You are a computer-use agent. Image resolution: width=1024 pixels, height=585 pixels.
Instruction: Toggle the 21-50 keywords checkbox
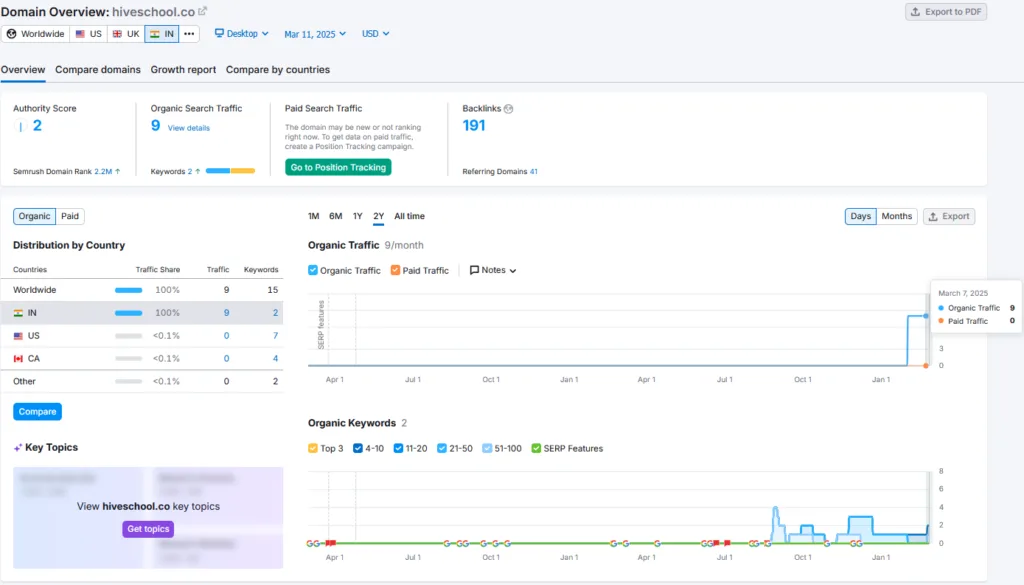(442, 449)
